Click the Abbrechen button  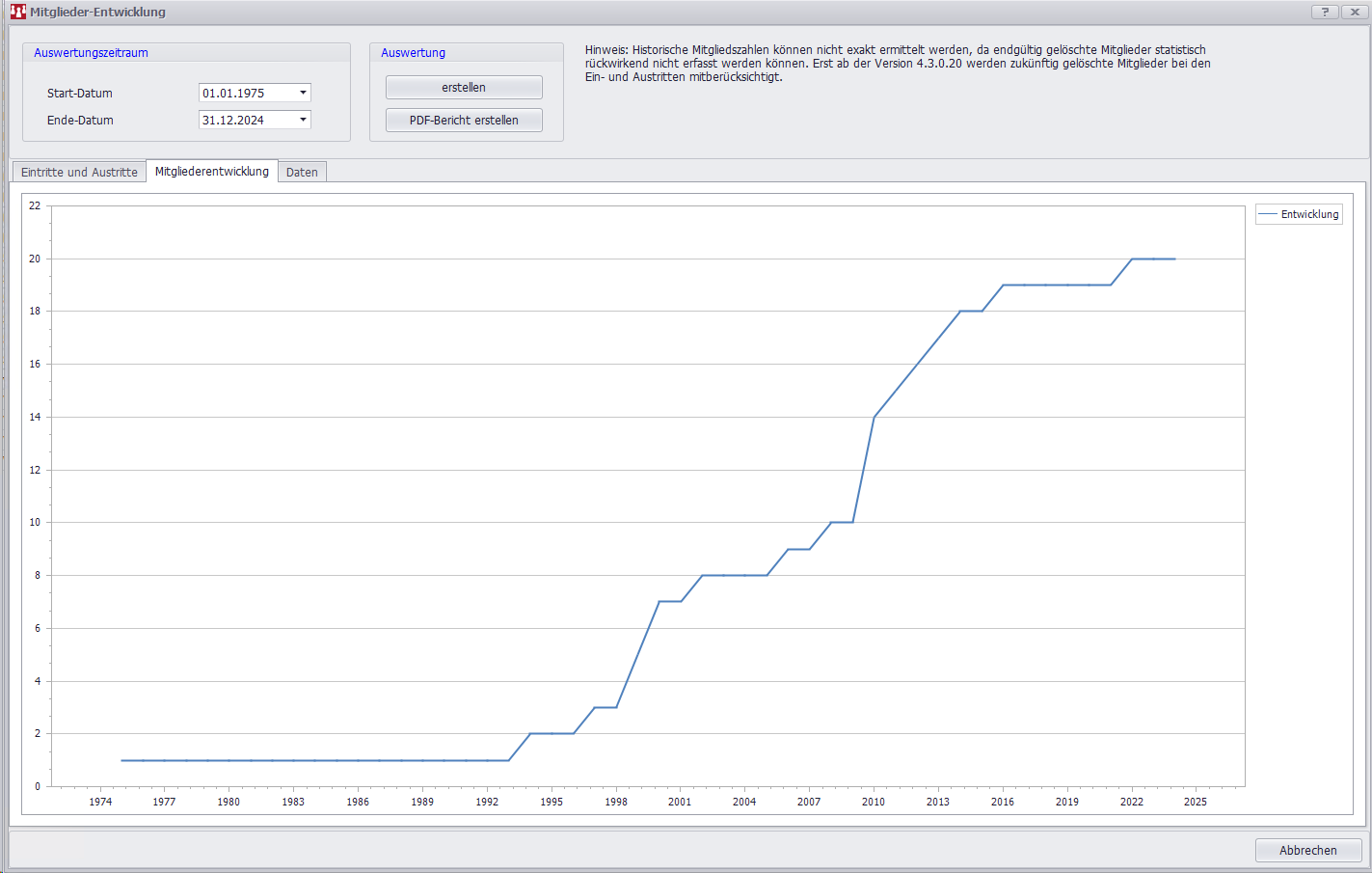pyautogui.click(x=1307, y=850)
